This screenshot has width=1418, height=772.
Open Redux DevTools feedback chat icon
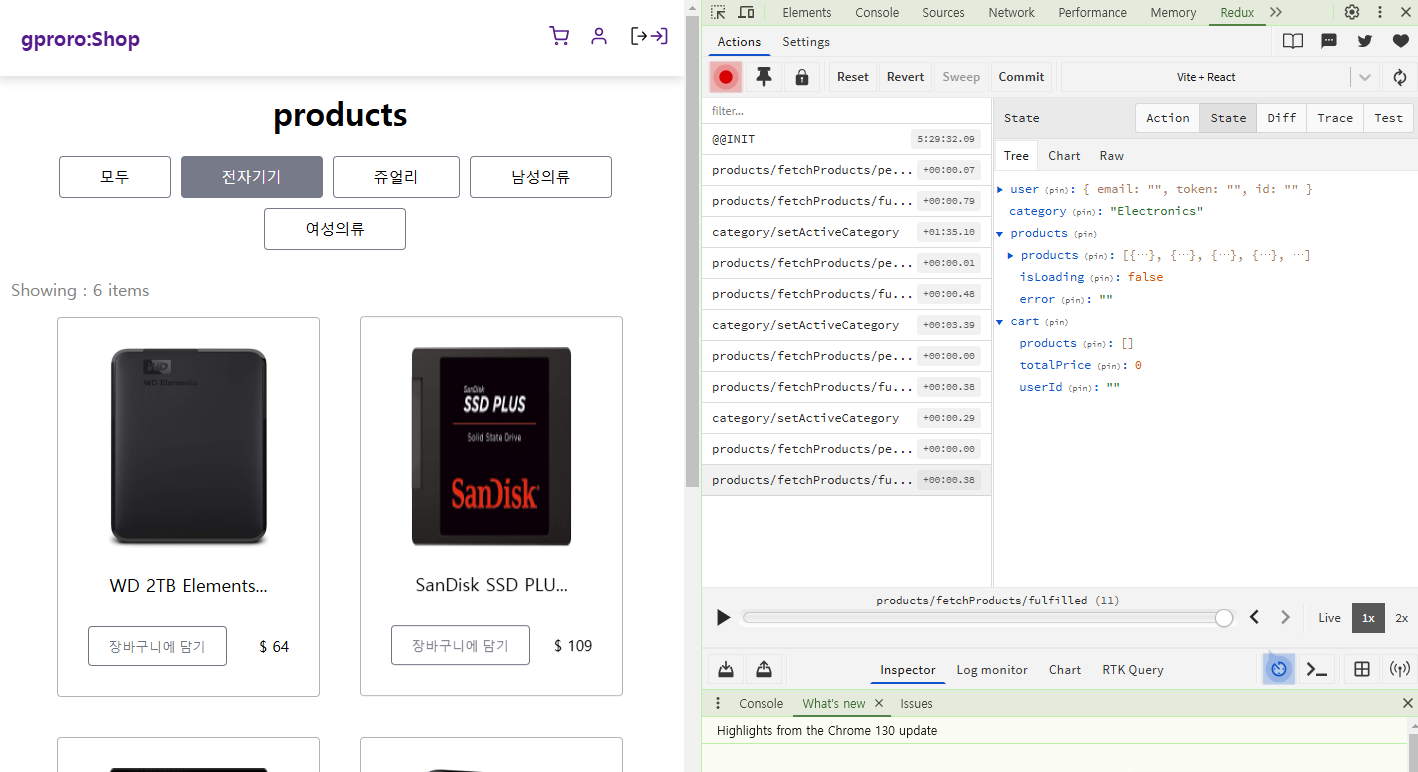click(1329, 41)
